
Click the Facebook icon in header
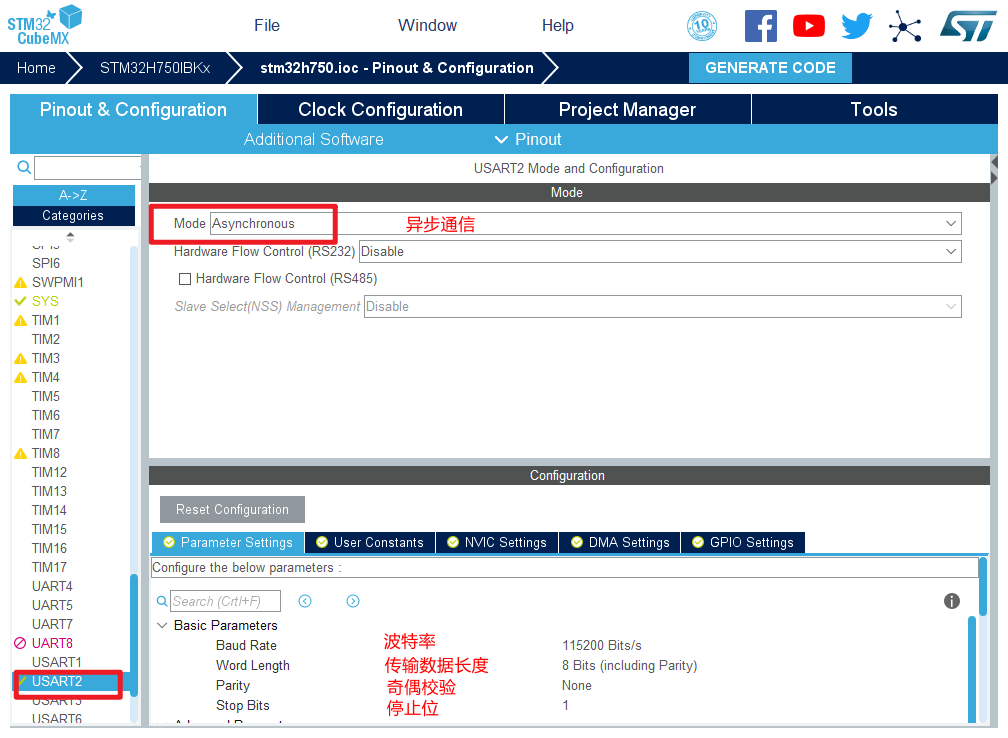(x=760, y=26)
